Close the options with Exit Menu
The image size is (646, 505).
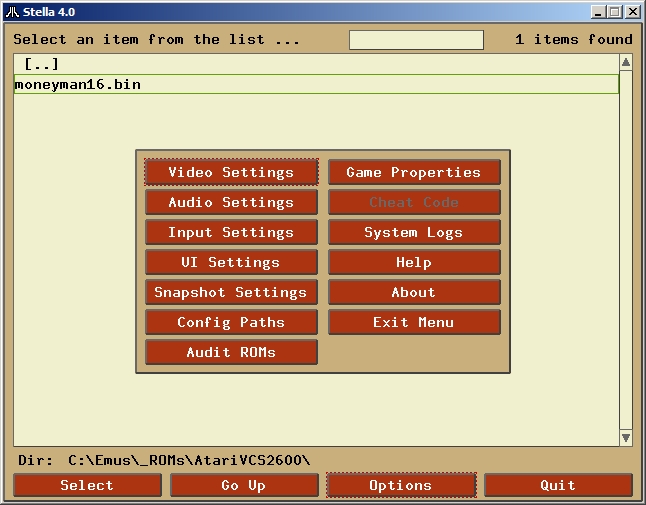pos(414,322)
